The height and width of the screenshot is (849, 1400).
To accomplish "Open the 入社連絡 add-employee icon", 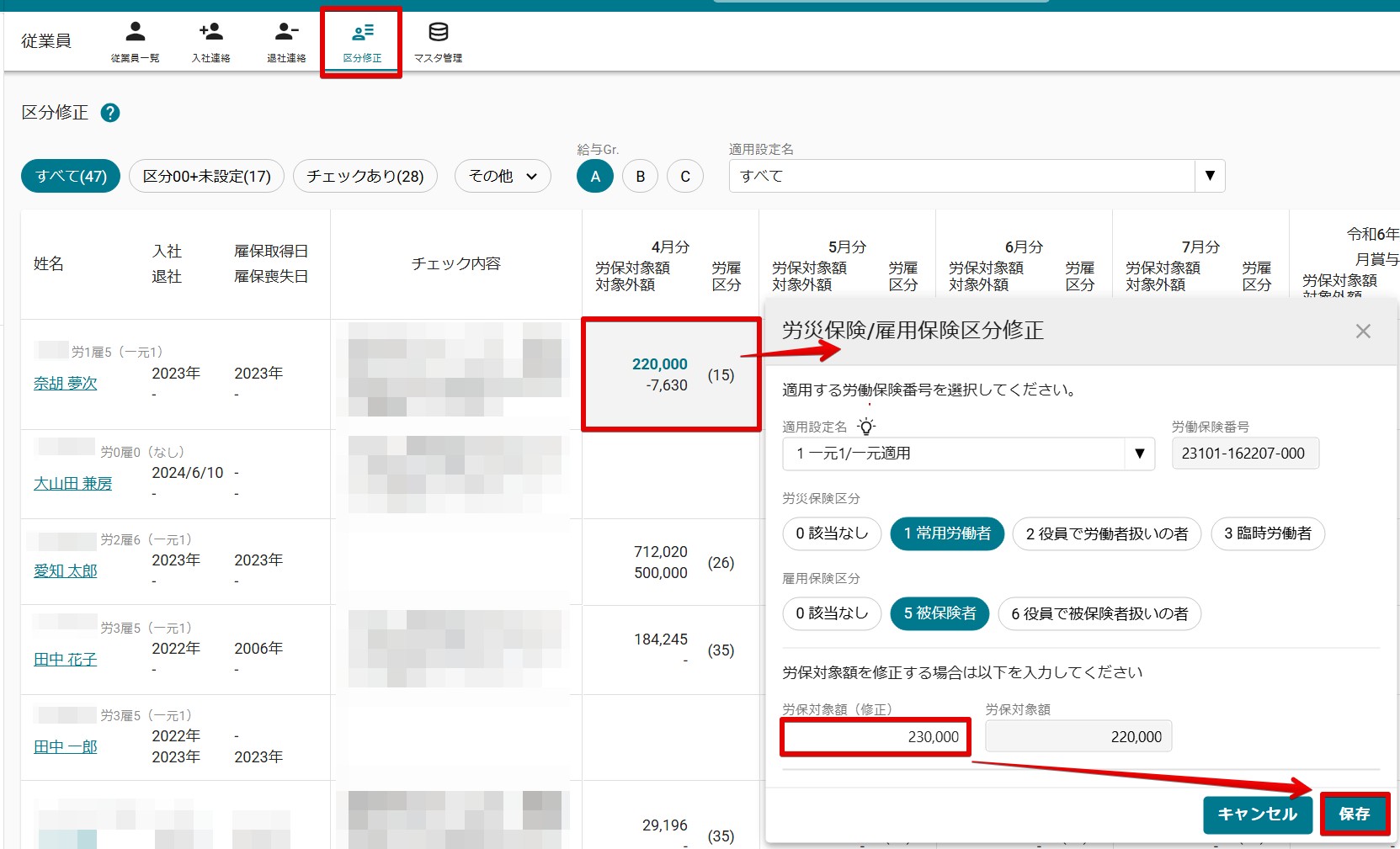I will (210, 41).
